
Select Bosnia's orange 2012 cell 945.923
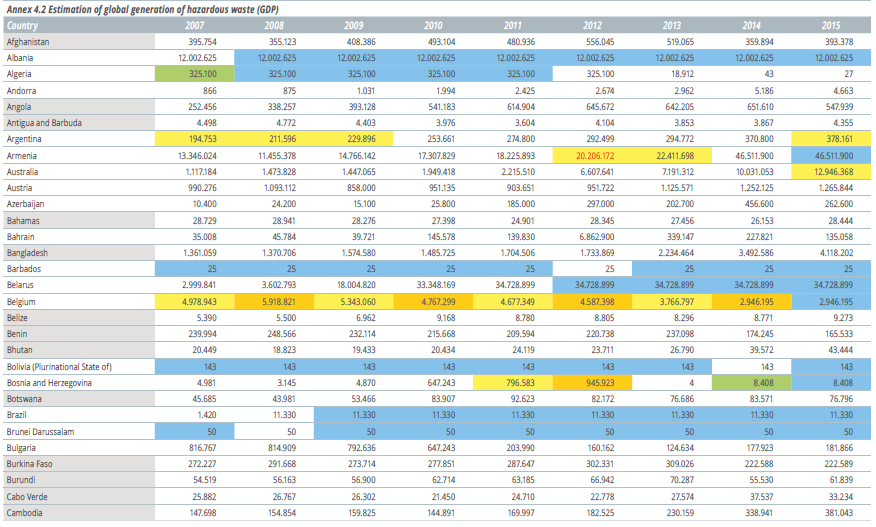[x=592, y=383]
